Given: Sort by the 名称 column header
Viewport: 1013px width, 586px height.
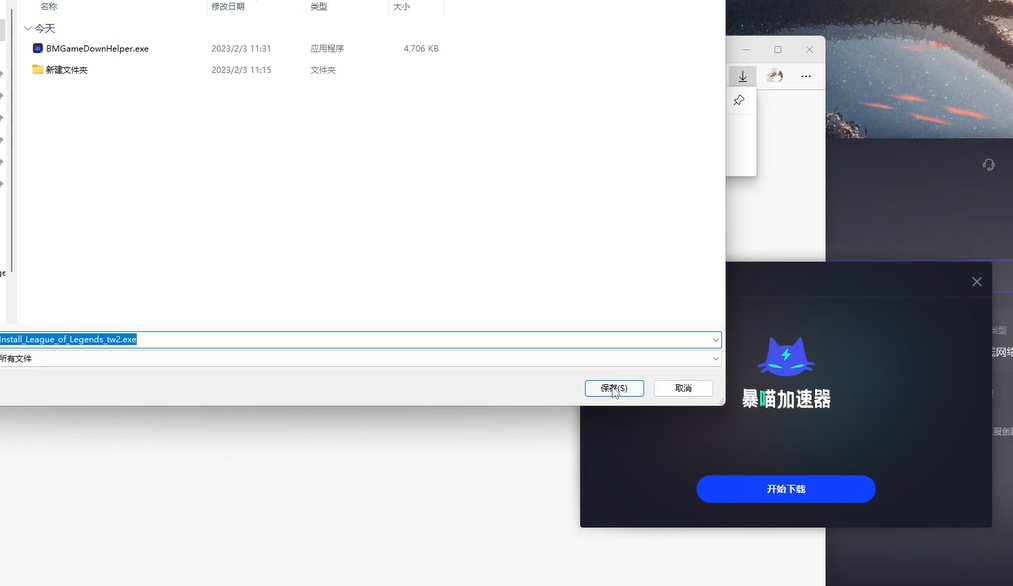Looking at the screenshot, I should pos(48,6).
